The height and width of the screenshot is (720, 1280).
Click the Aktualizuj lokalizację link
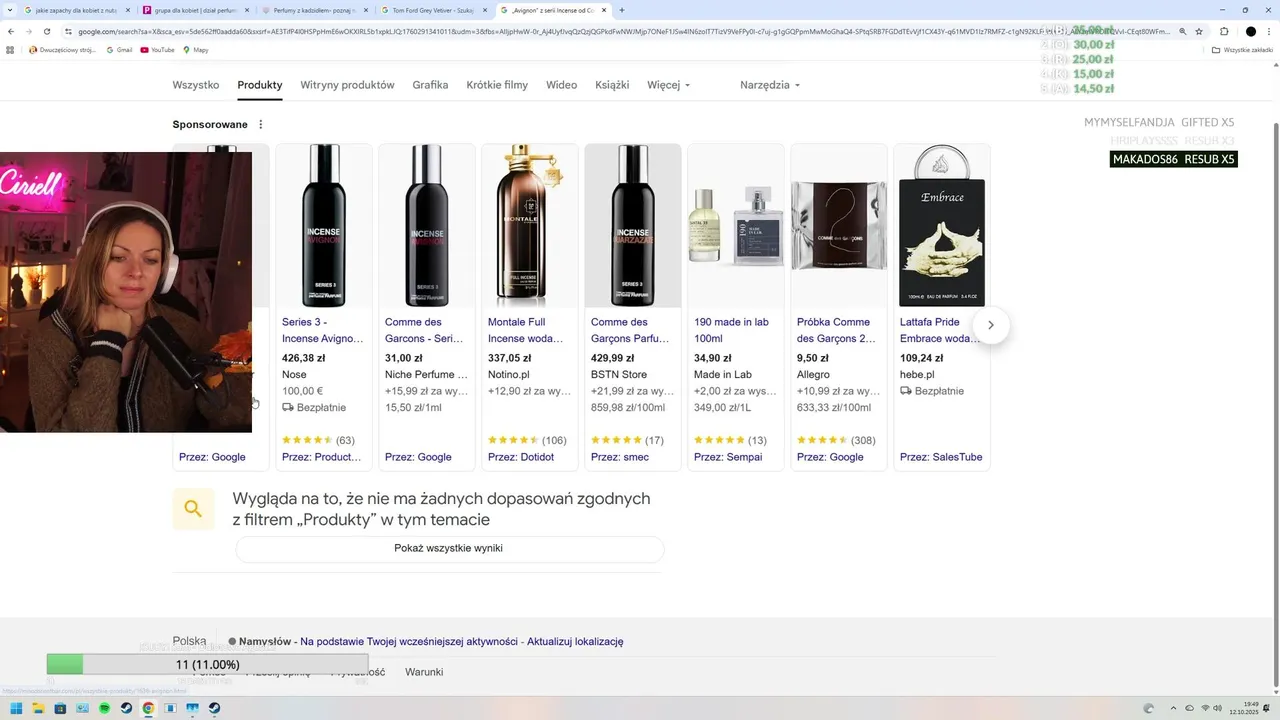tap(575, 641)
